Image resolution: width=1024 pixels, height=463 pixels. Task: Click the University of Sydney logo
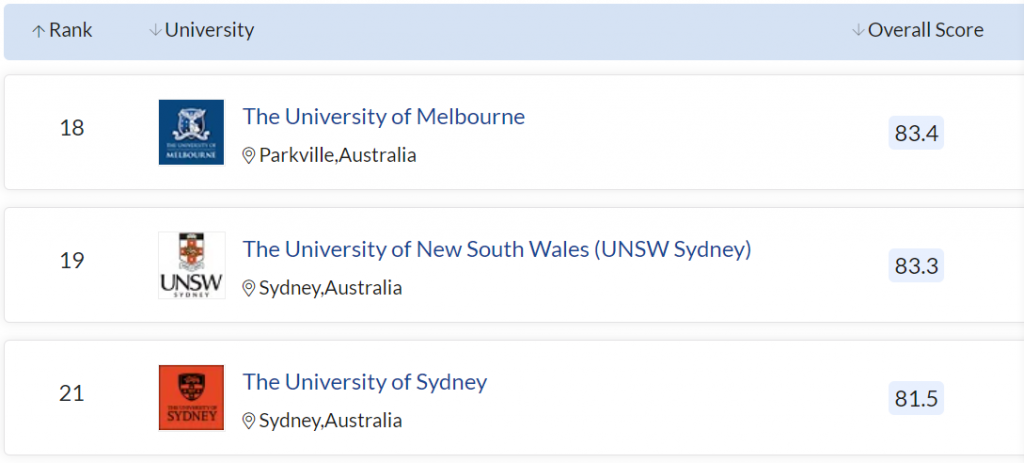pos(191,397)
